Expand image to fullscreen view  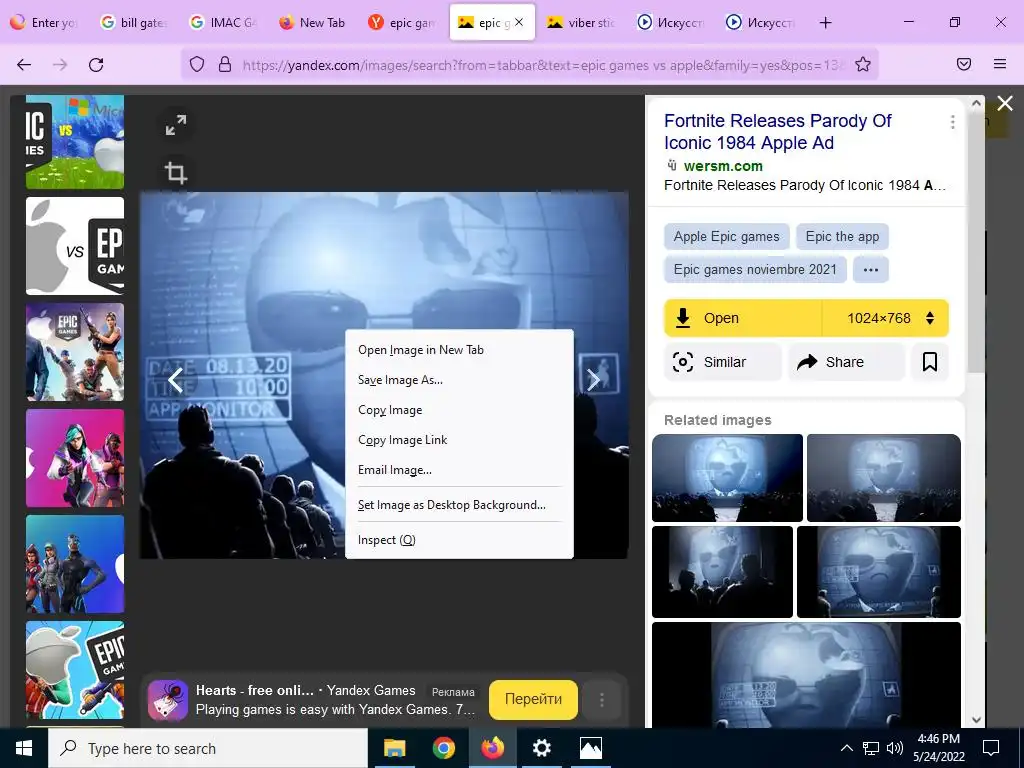[176, 125]
